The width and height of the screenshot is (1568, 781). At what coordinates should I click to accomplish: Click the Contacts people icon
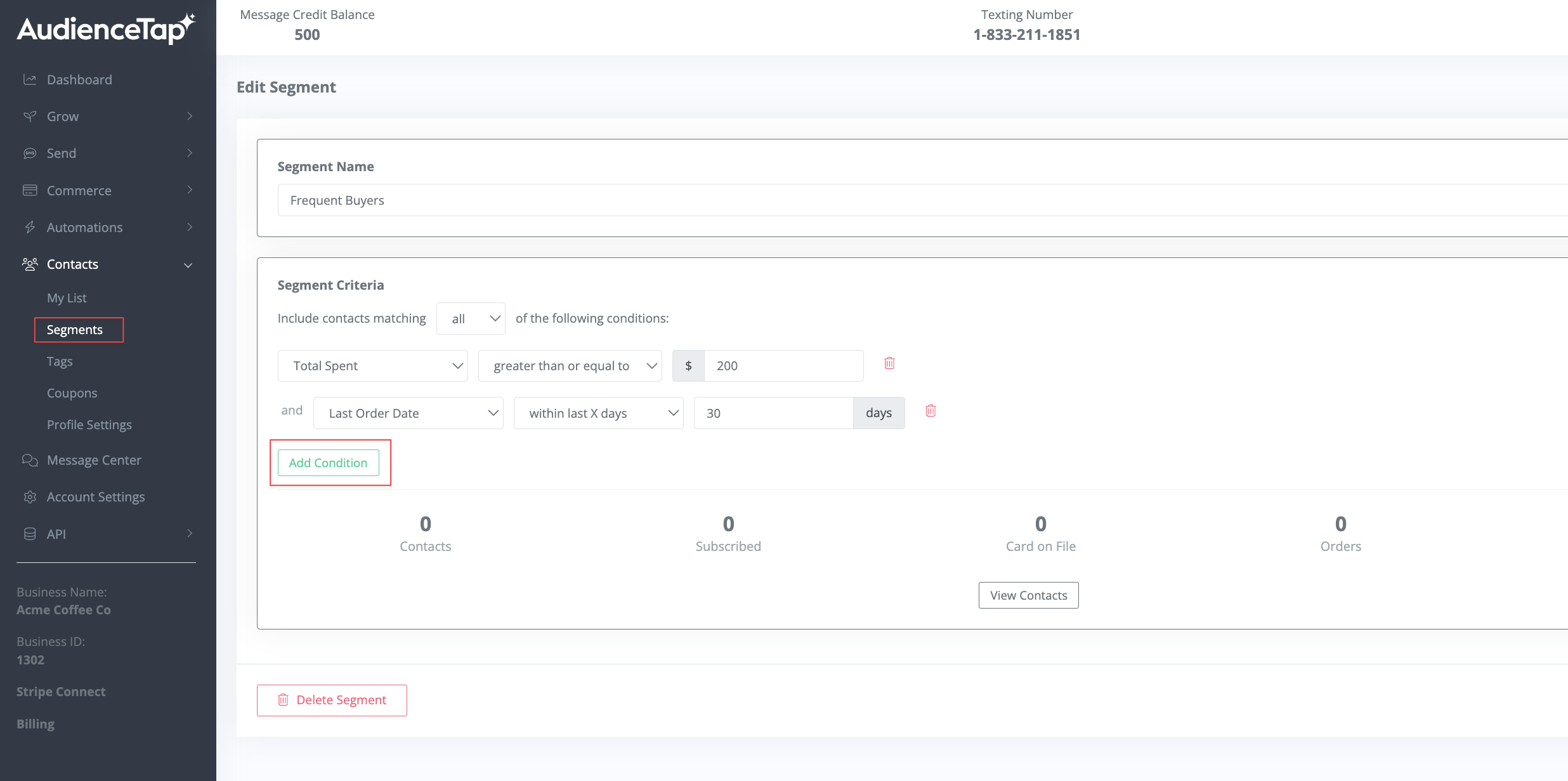coord(30,264)
